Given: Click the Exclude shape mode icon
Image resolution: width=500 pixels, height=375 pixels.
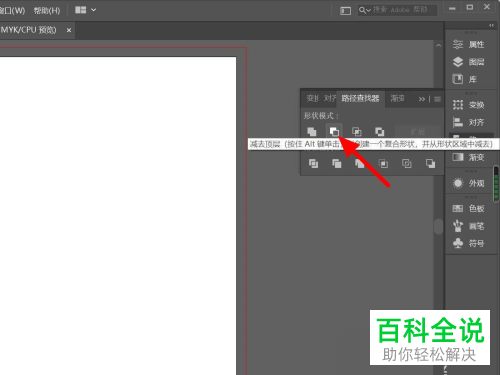Looking at the screenshot, I should pyautogui.click(x=379, y=132).
